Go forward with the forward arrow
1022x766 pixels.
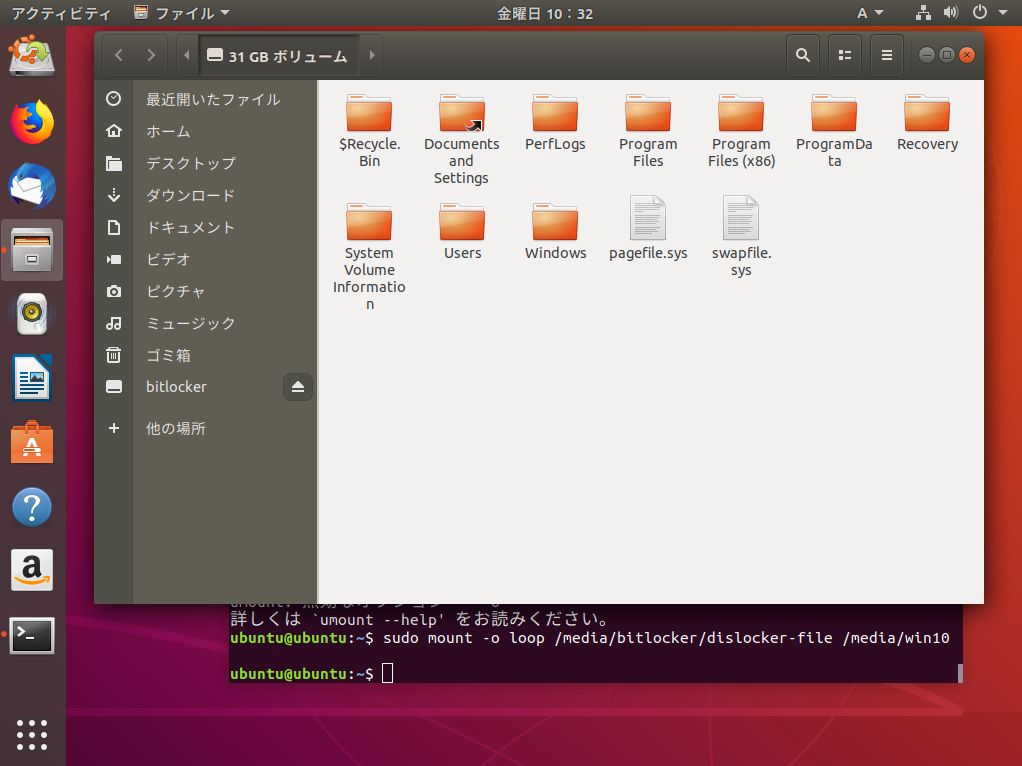coord(151,55)
